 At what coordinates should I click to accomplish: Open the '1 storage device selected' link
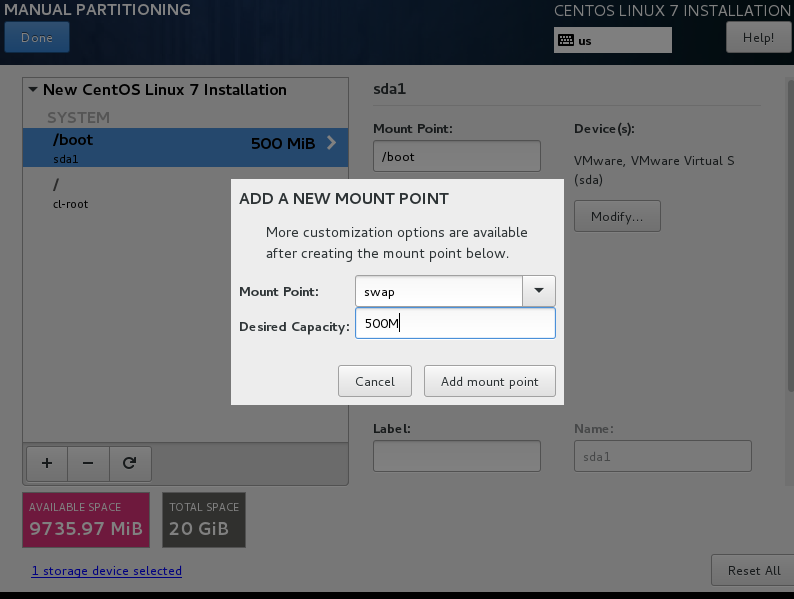[107, 571]
